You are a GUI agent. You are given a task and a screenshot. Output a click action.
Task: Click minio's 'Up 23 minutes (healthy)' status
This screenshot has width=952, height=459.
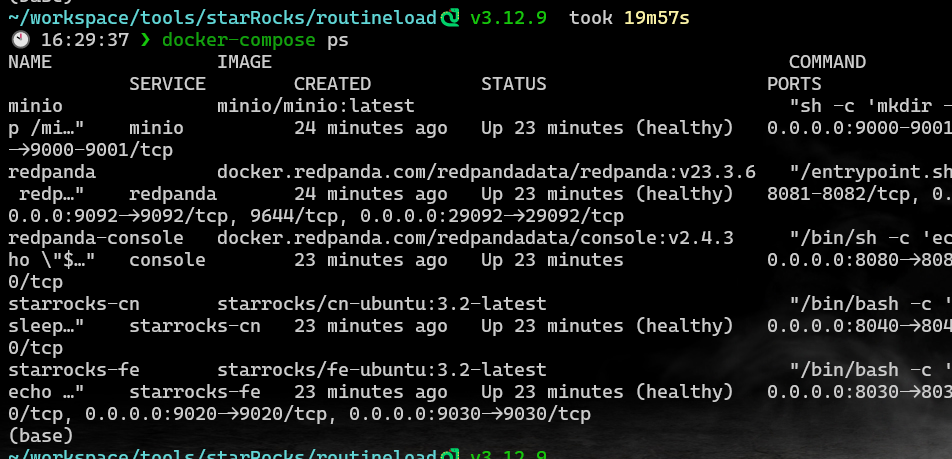tap(607, 128)
